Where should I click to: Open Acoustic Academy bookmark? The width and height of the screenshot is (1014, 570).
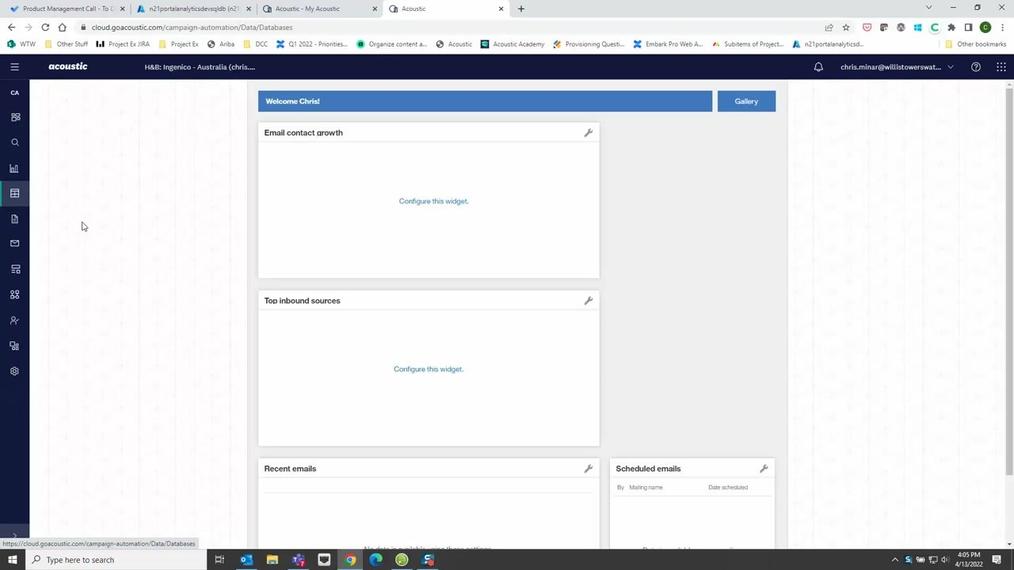(511, 44)
